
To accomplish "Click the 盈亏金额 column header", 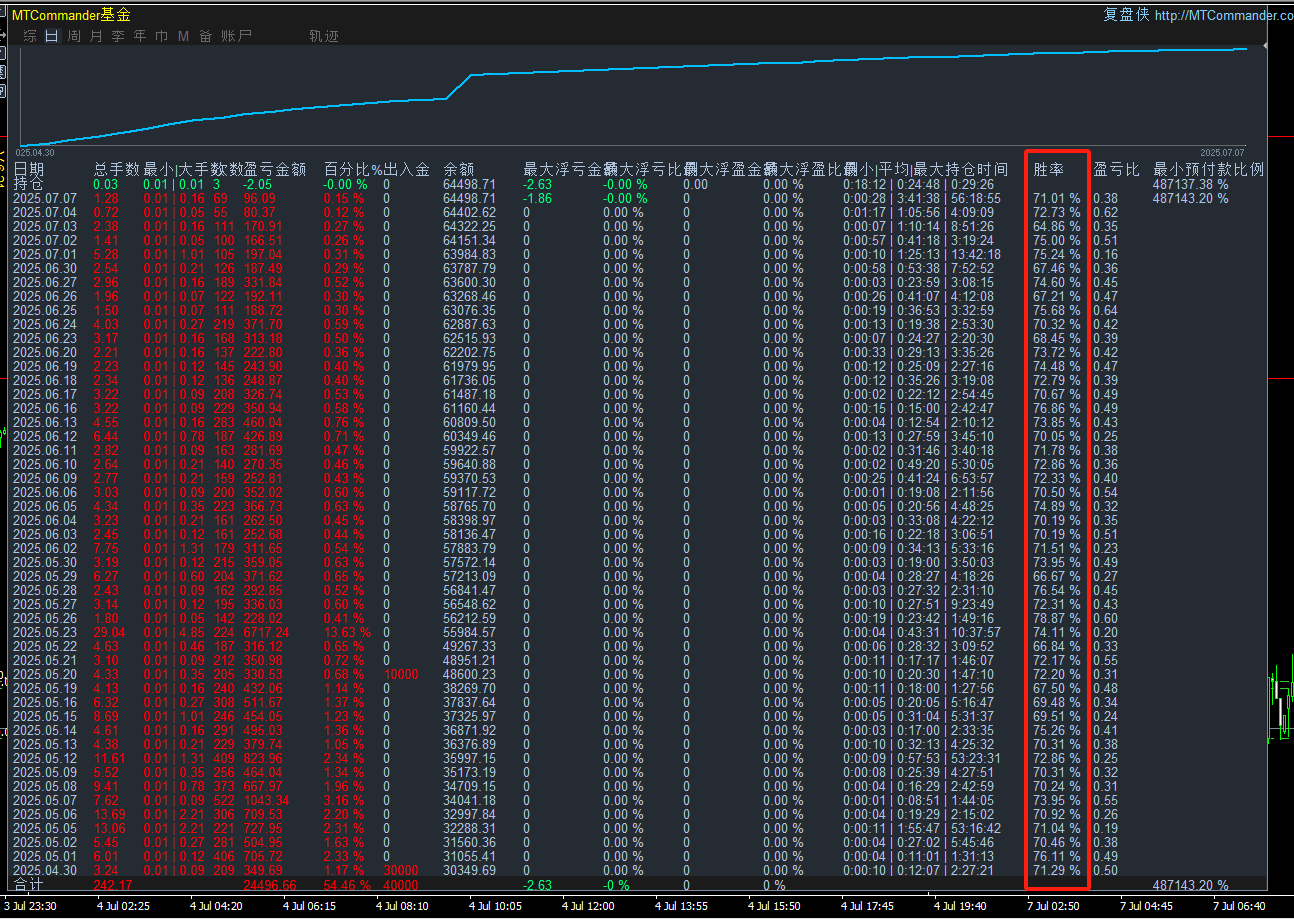I will 275,170.
